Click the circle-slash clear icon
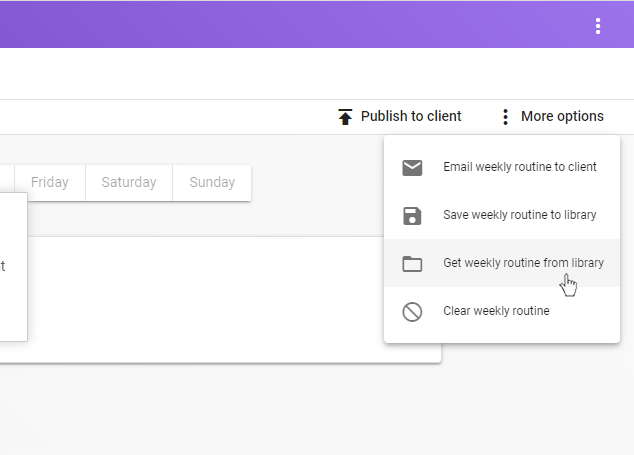The height and width of the screenshot is (455, 634). point(412,312)
